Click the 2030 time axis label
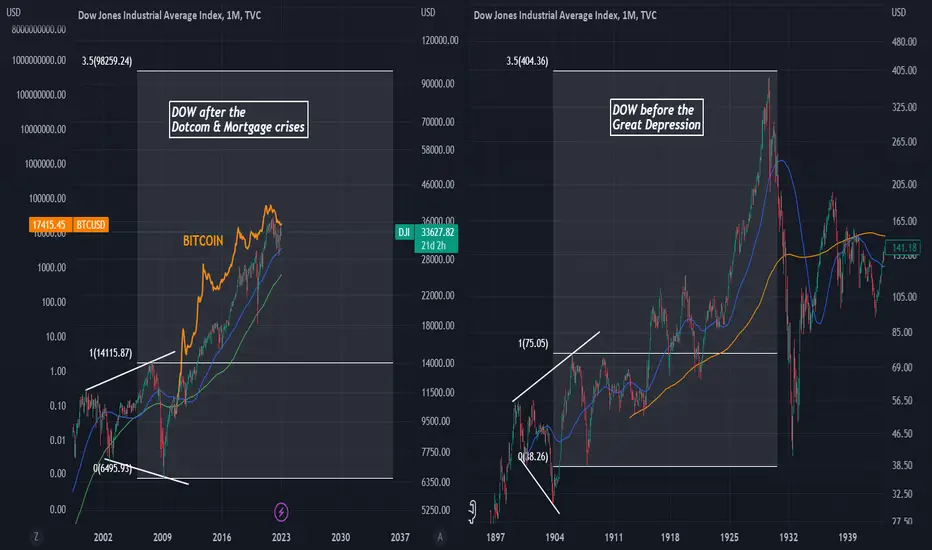The image size is (932, 550). click(341, 537)
